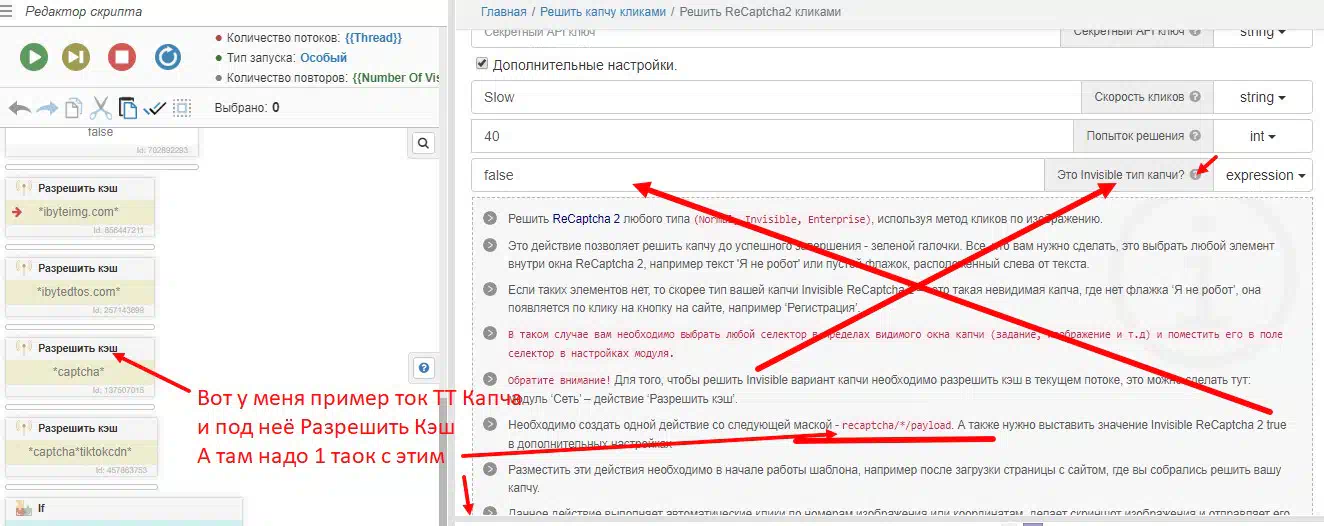Click the antenna icon above *ibyteimg.com*
The image size is (1324, 526).
(x=23, y=188)
